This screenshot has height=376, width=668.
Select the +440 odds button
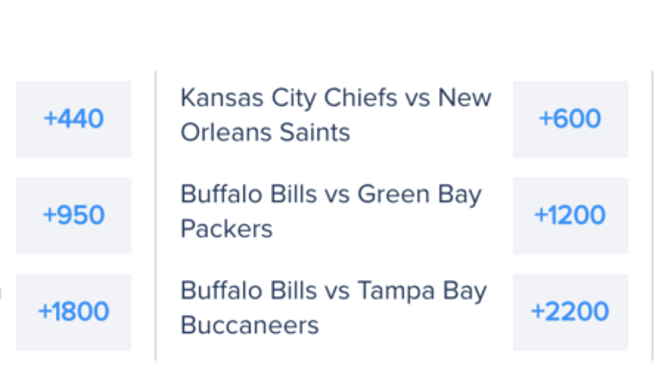point(74,119)
